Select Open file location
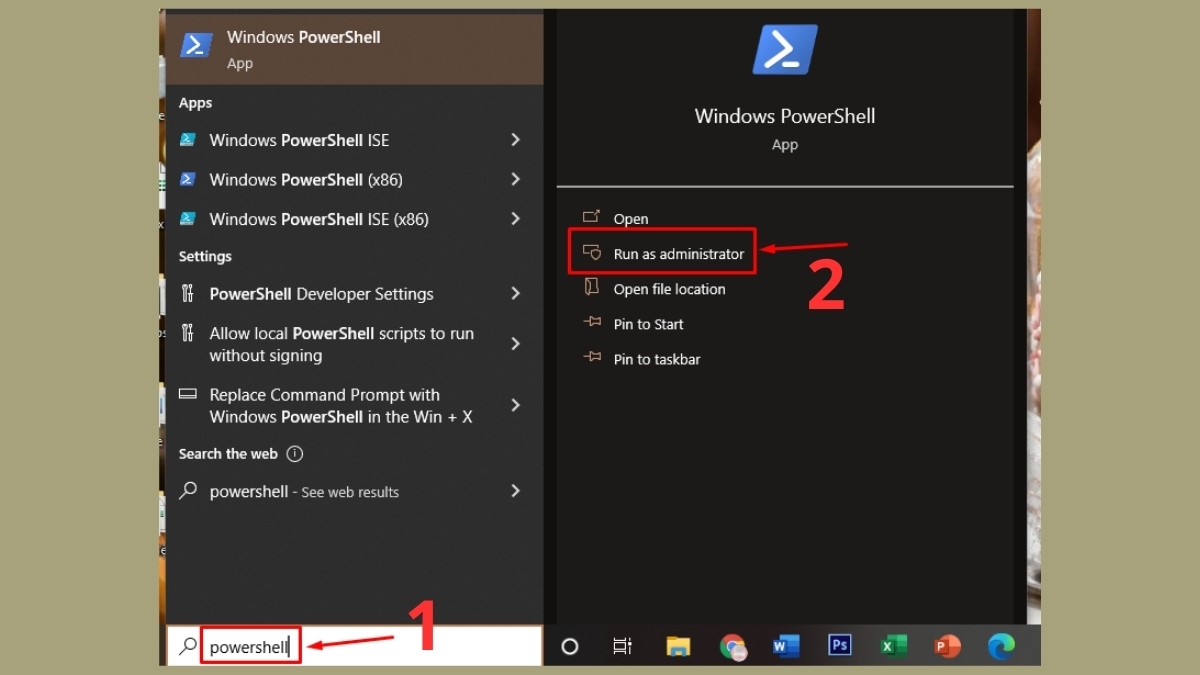The width and height of the screenshot is (1200, 675). pyautogui.click(x=669, y=289)
